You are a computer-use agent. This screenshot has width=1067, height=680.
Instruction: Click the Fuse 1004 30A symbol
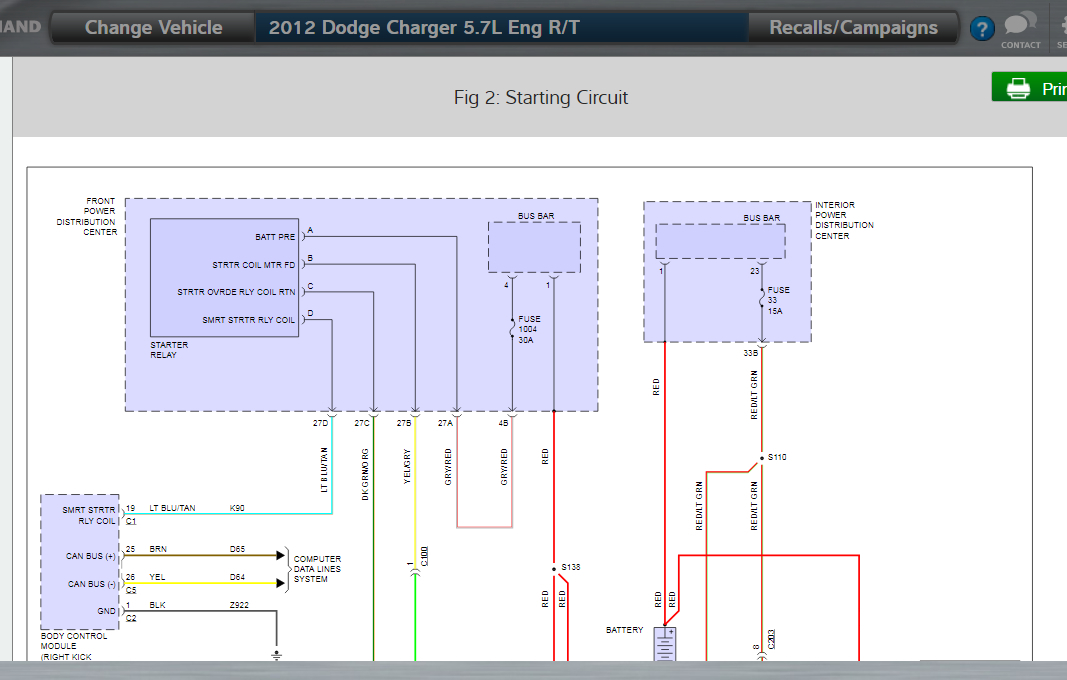512,329
